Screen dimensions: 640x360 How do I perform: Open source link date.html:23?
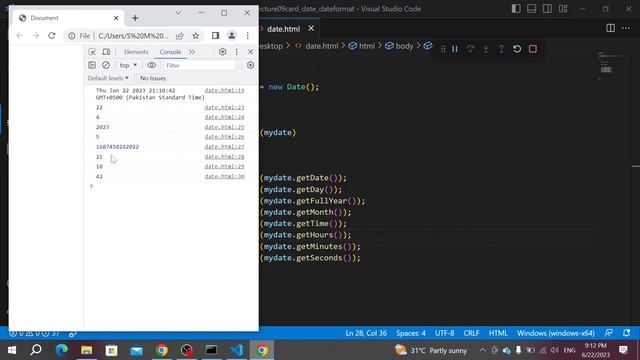coord(224,107)
